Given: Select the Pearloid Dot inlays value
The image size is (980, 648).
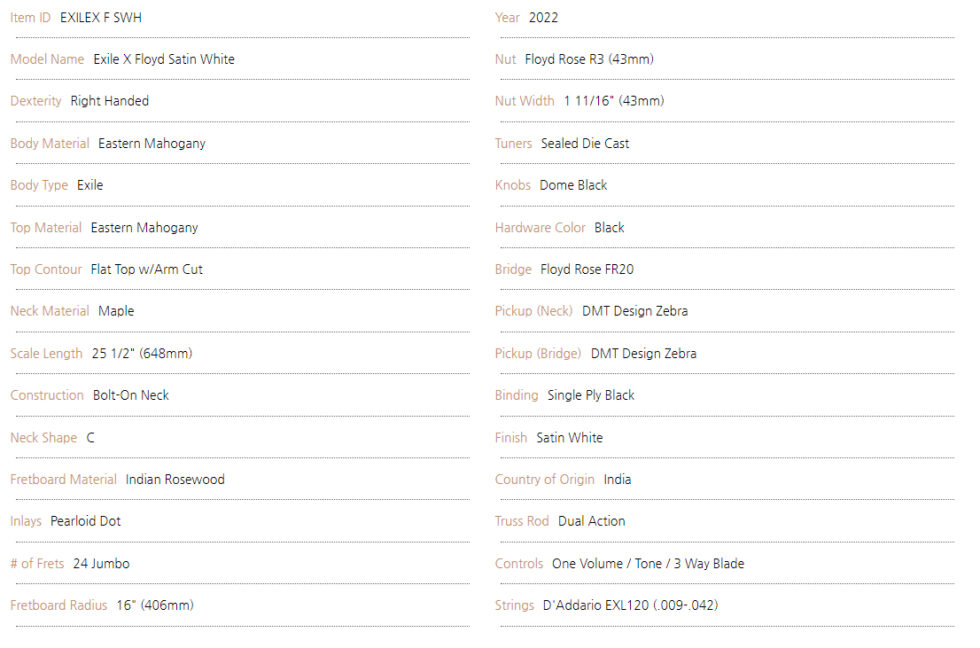Looking at the screenshot, I should click(x=85, y=521).
